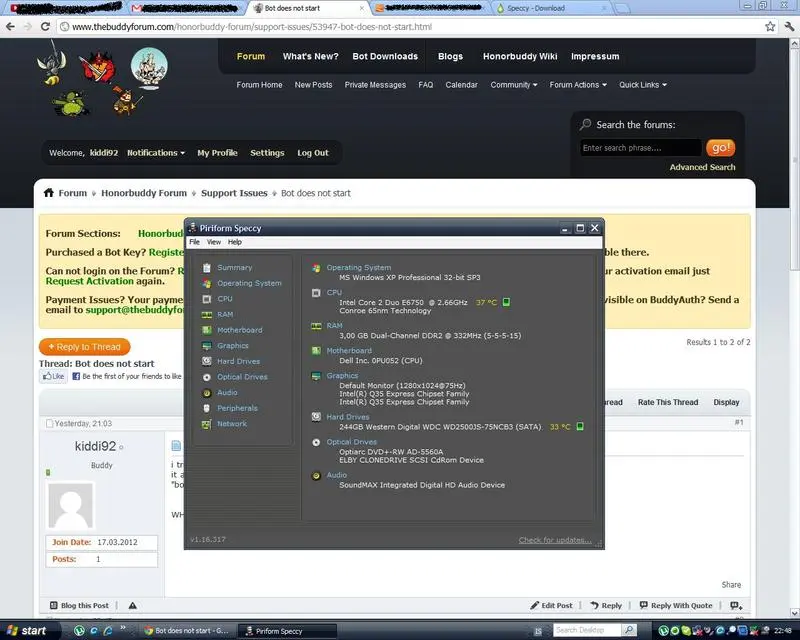Reload the page with refresh icon
800x640 pixels.
pos(45,27)
